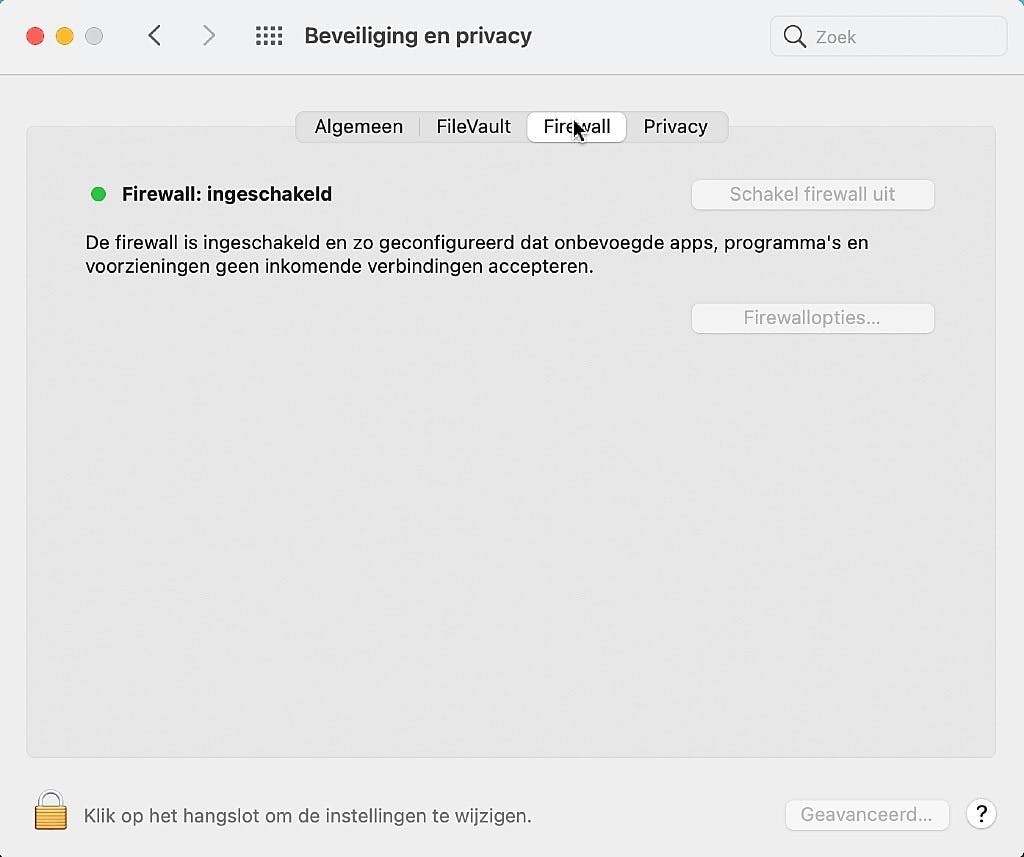1024x857 pixels.
Task: Open the FileVault tab
Action: [472, 127]
